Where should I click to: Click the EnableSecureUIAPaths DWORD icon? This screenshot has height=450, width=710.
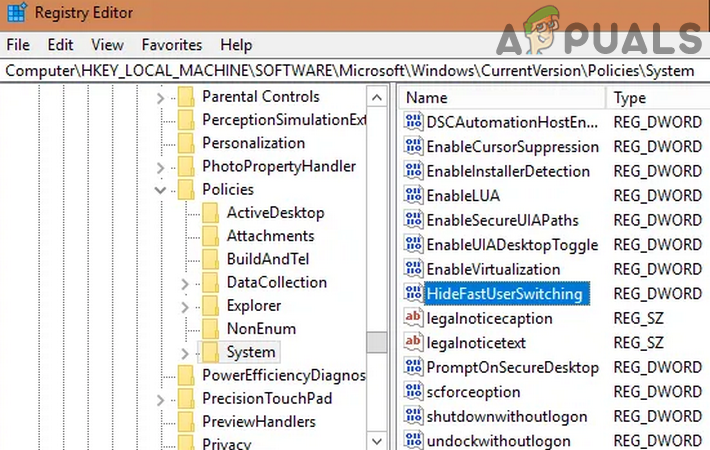click(x=413, y=220)
